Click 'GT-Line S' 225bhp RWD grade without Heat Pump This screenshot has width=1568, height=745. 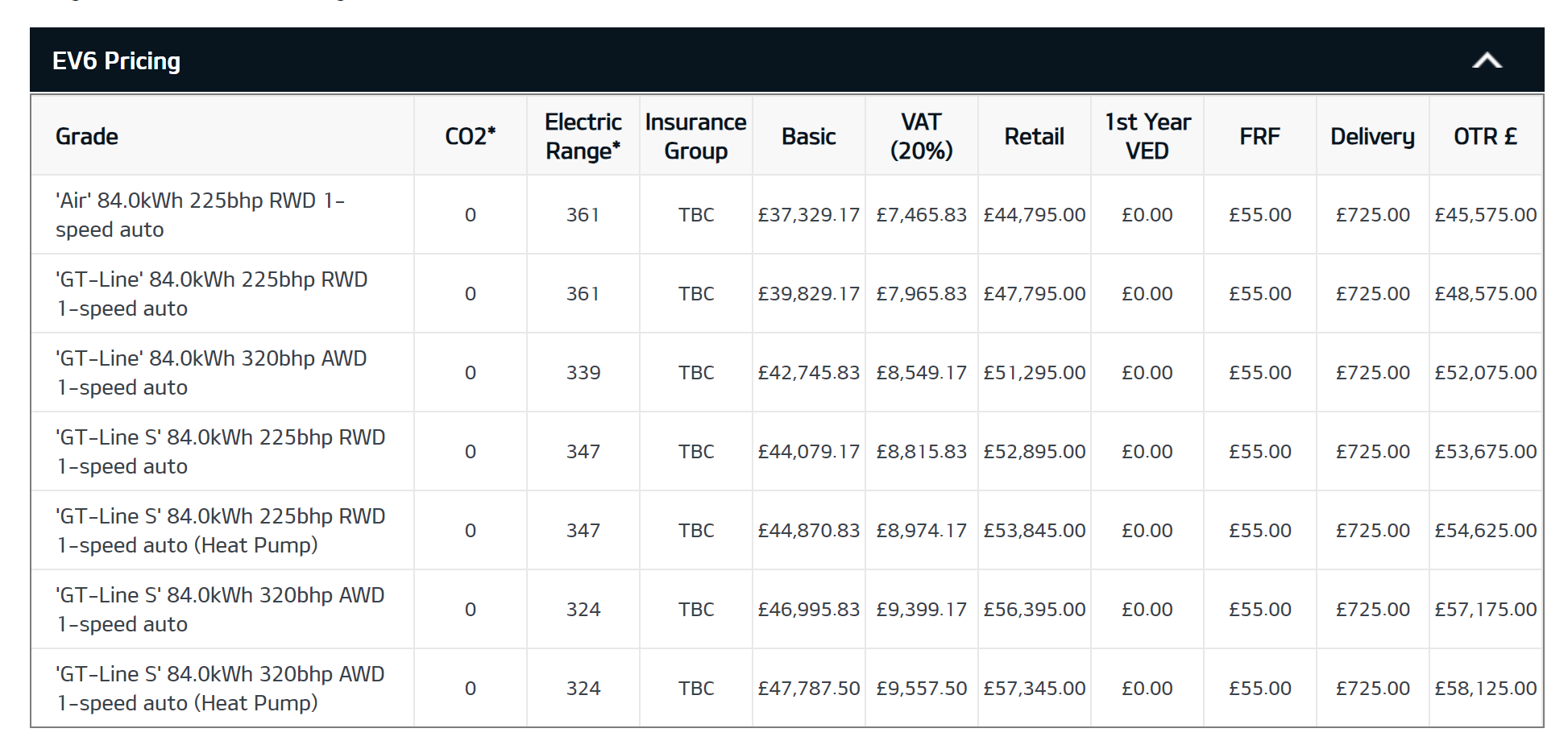(221, 452)
